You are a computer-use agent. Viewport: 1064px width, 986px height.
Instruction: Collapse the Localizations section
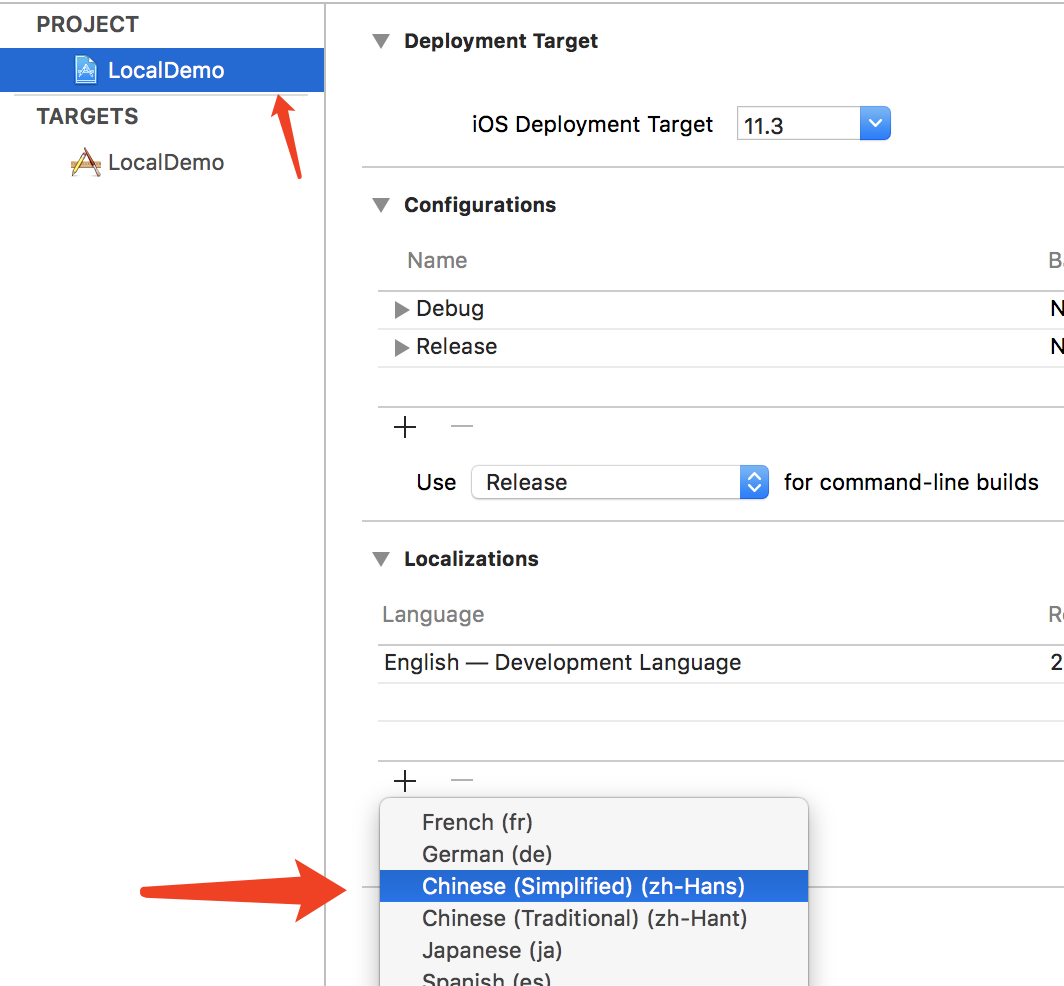[x=381, y=559]
